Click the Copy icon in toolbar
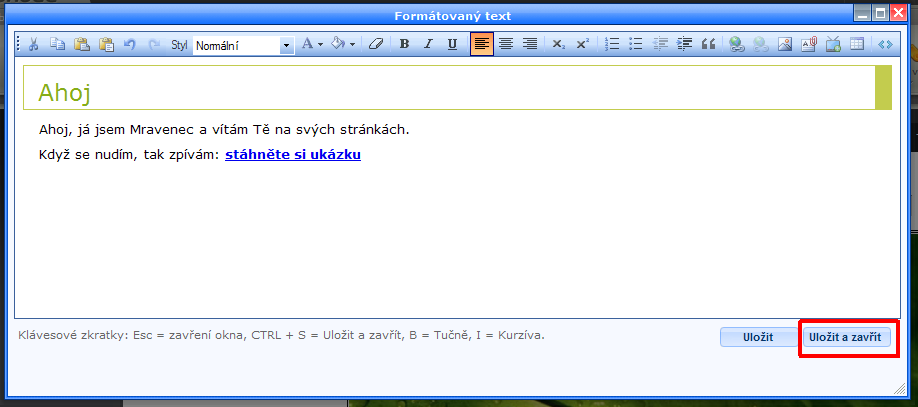Viewport: 918px width, 407px height. click(57, 44)
